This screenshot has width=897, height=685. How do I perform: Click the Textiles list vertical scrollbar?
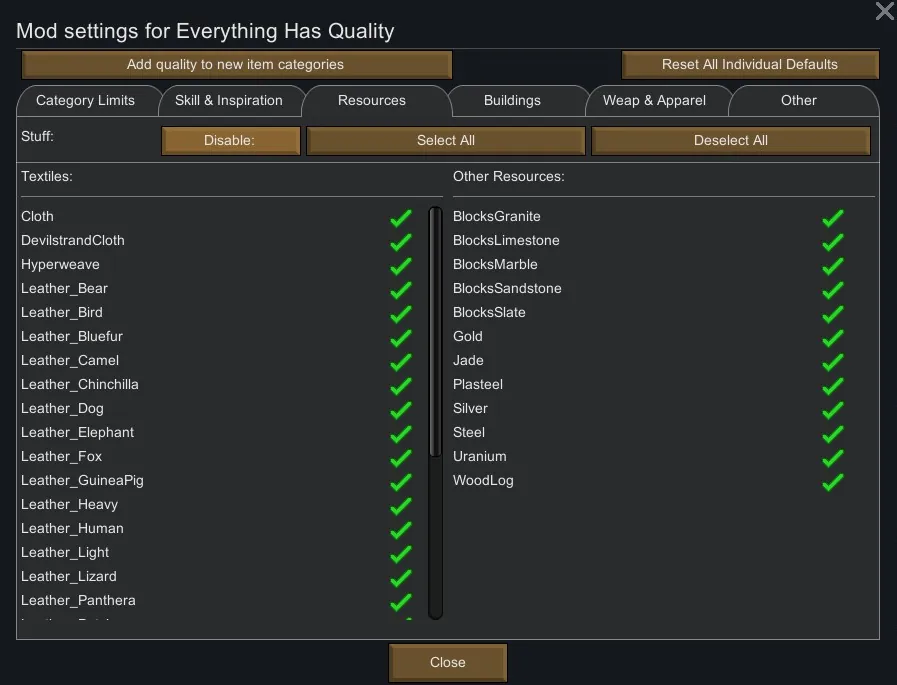[435, 330]
